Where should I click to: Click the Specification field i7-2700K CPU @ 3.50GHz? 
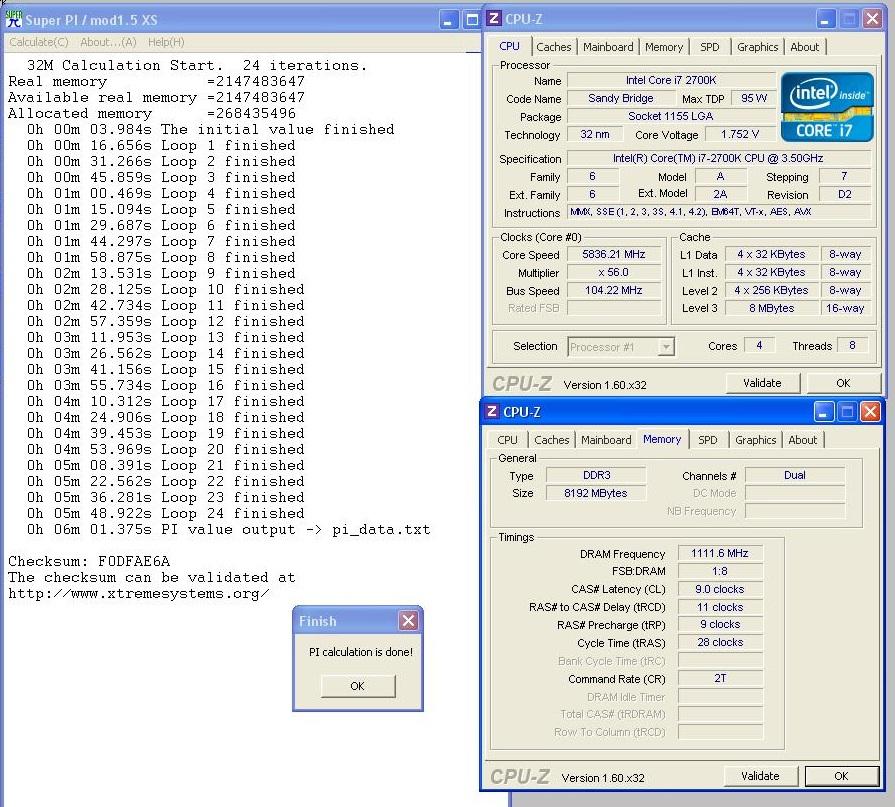[718, 158]
